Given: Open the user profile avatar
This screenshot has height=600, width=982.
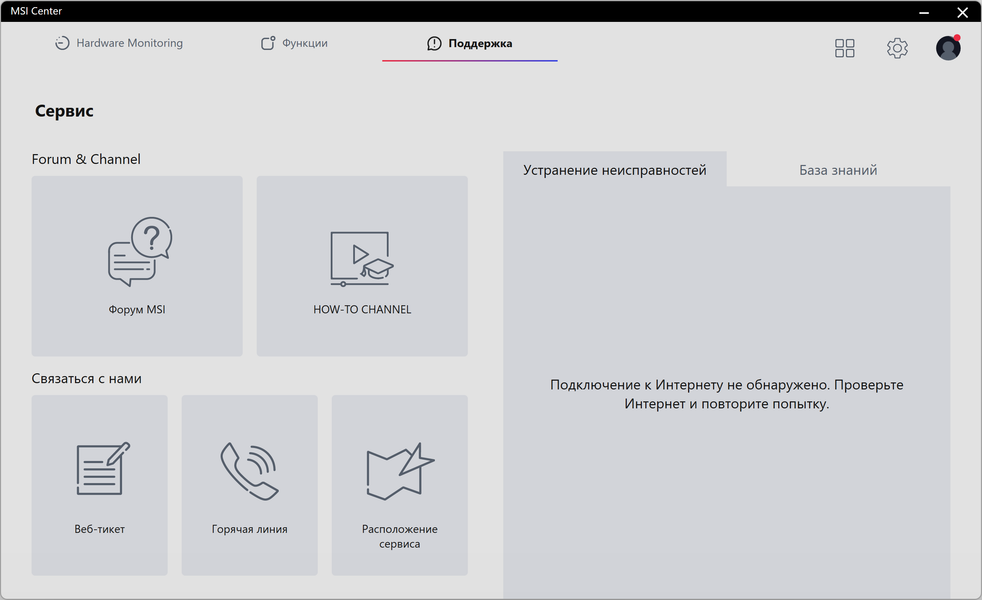Looking at the screenshot, I should tap(948, 48).
